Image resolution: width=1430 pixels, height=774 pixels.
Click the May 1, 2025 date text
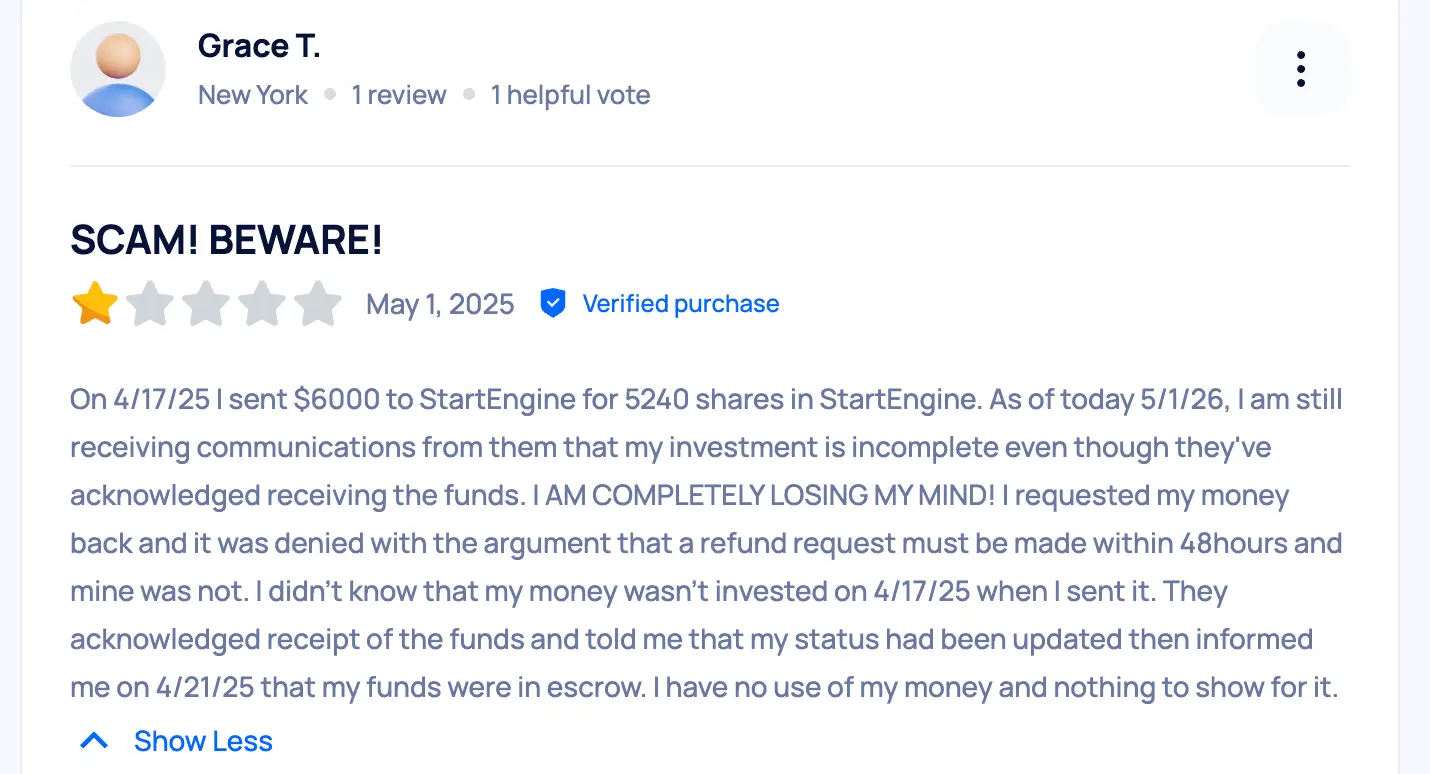tap(440, 303)
